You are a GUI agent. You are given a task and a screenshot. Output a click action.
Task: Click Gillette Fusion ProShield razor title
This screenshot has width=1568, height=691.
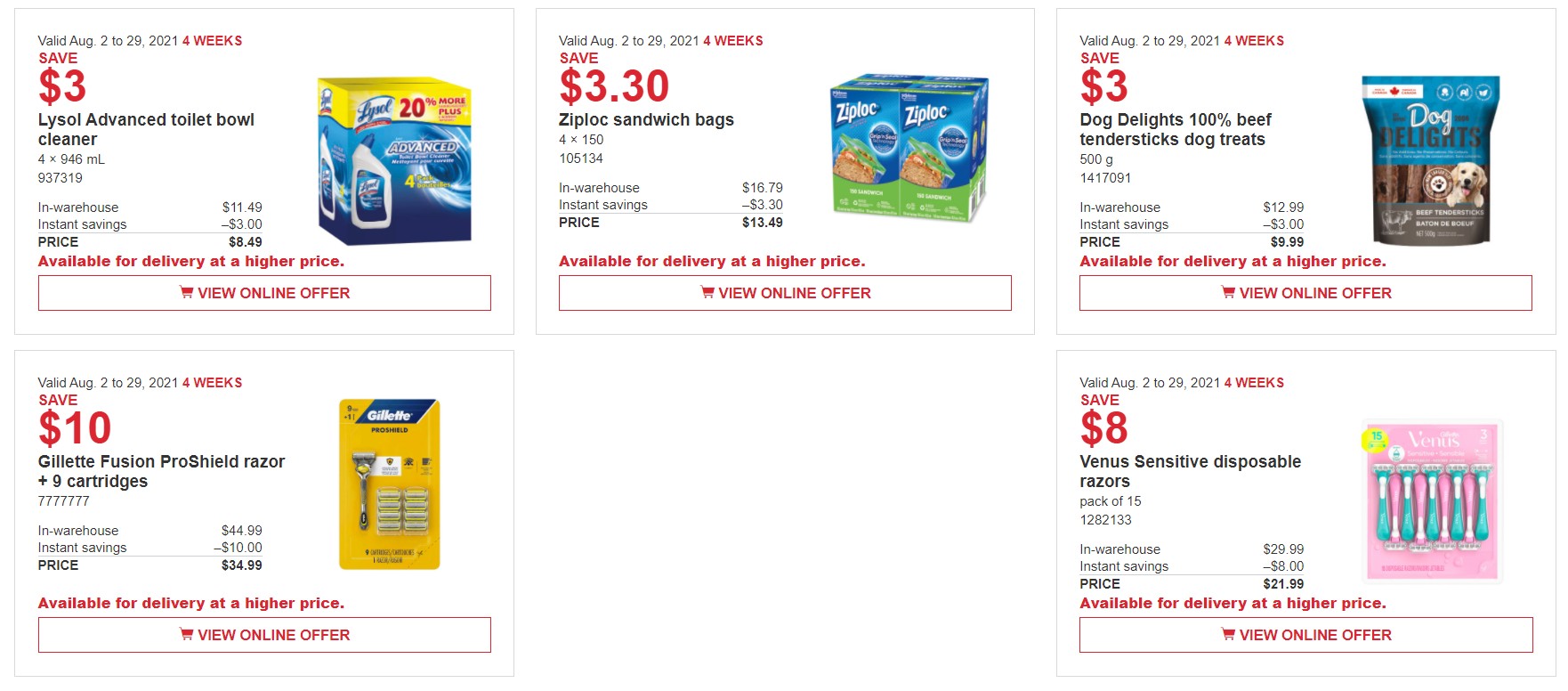coord(161,471)
